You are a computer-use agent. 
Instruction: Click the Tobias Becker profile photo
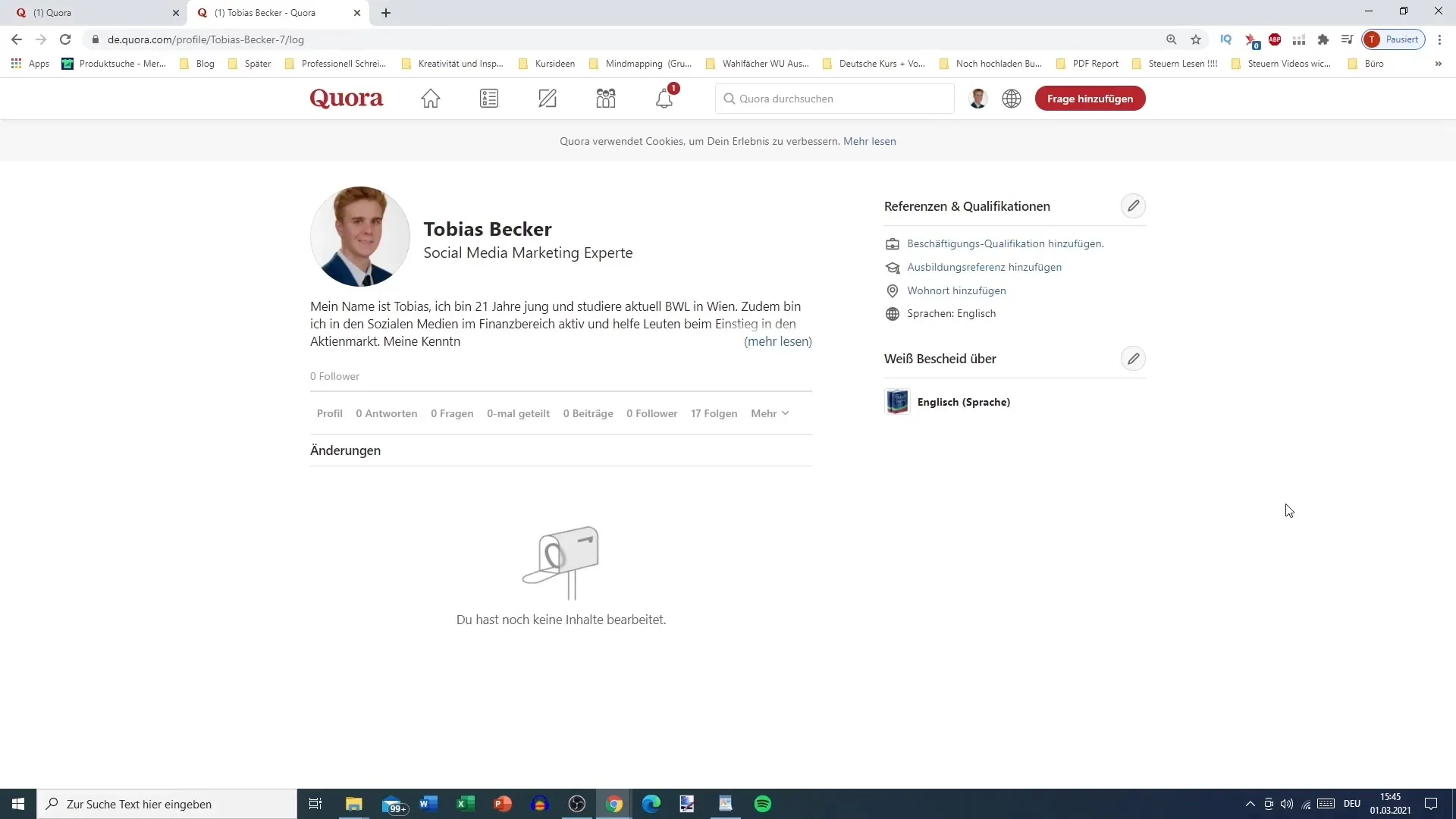[360, 237]
